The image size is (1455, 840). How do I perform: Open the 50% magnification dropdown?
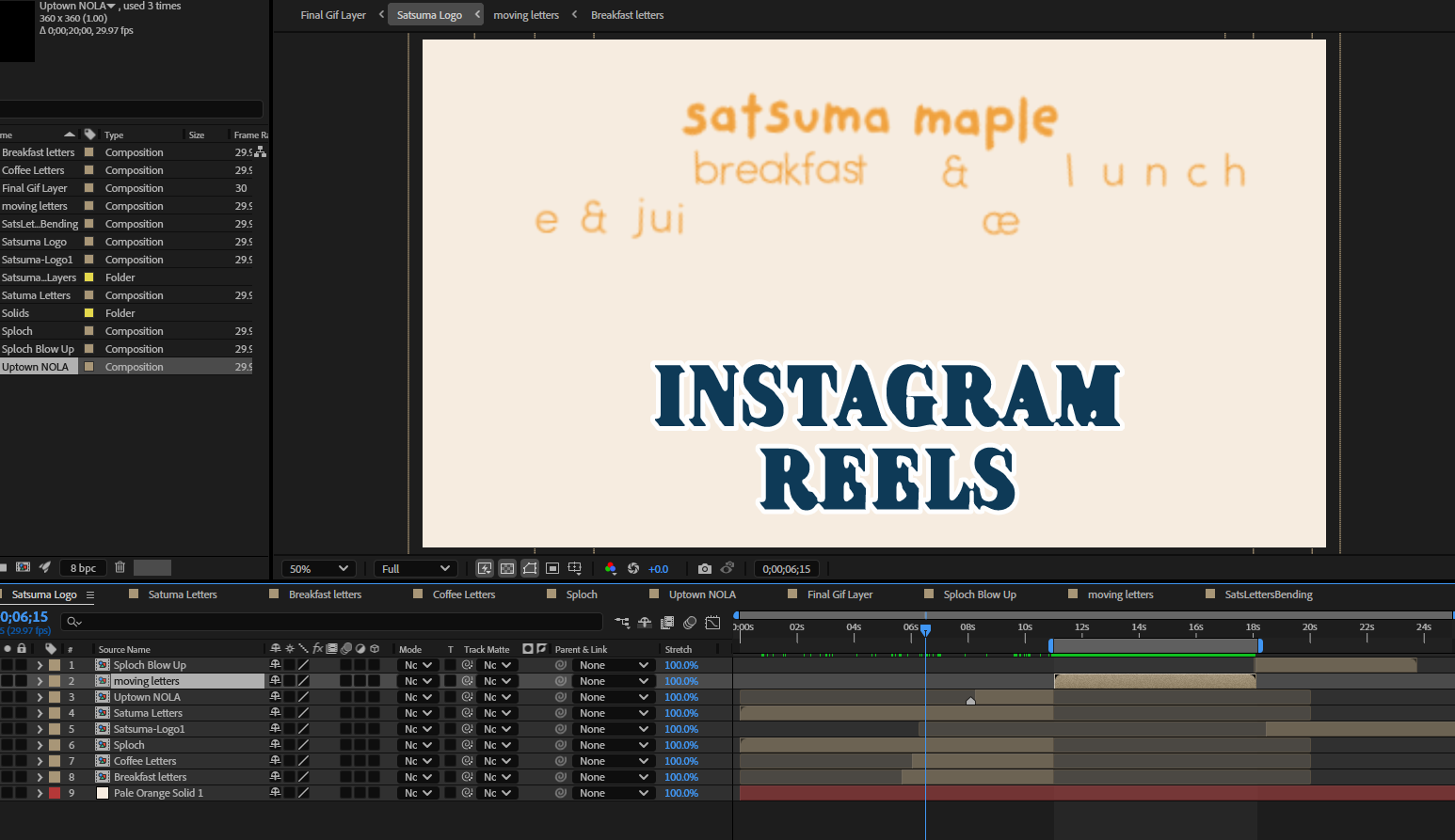point(319,568)
